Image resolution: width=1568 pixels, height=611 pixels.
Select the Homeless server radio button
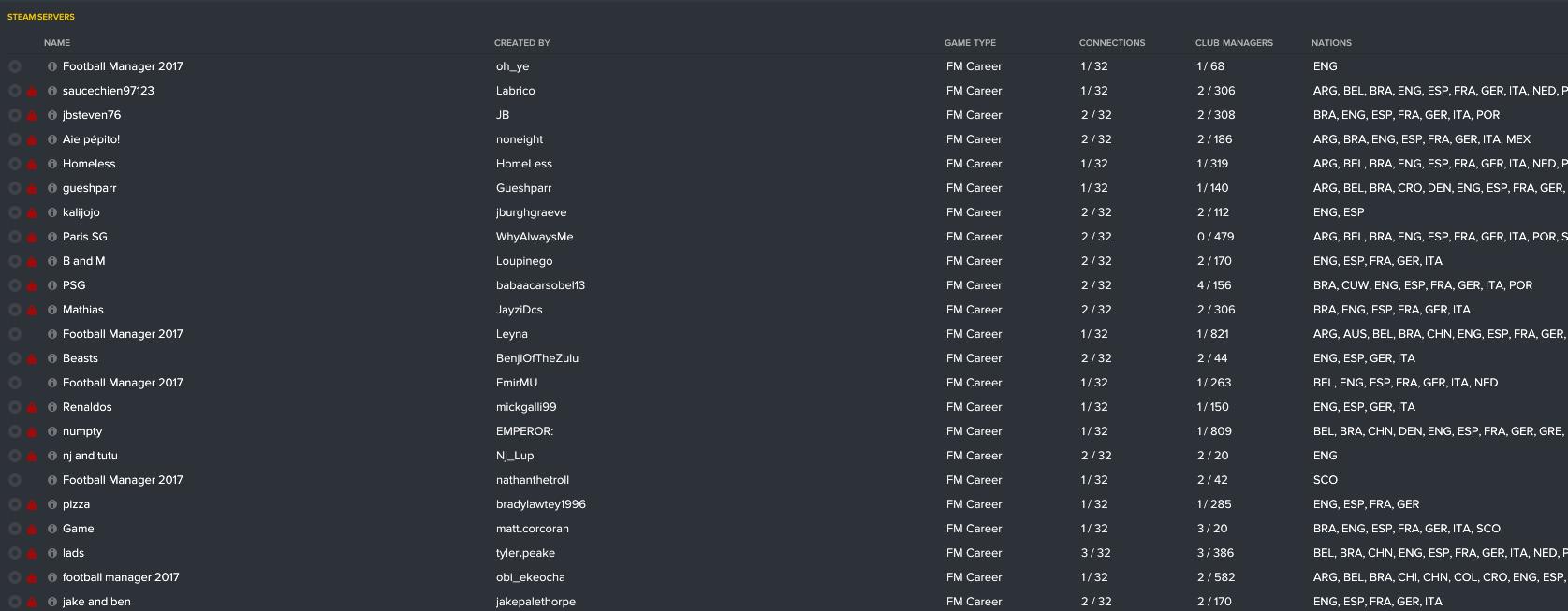pos(14,164)
